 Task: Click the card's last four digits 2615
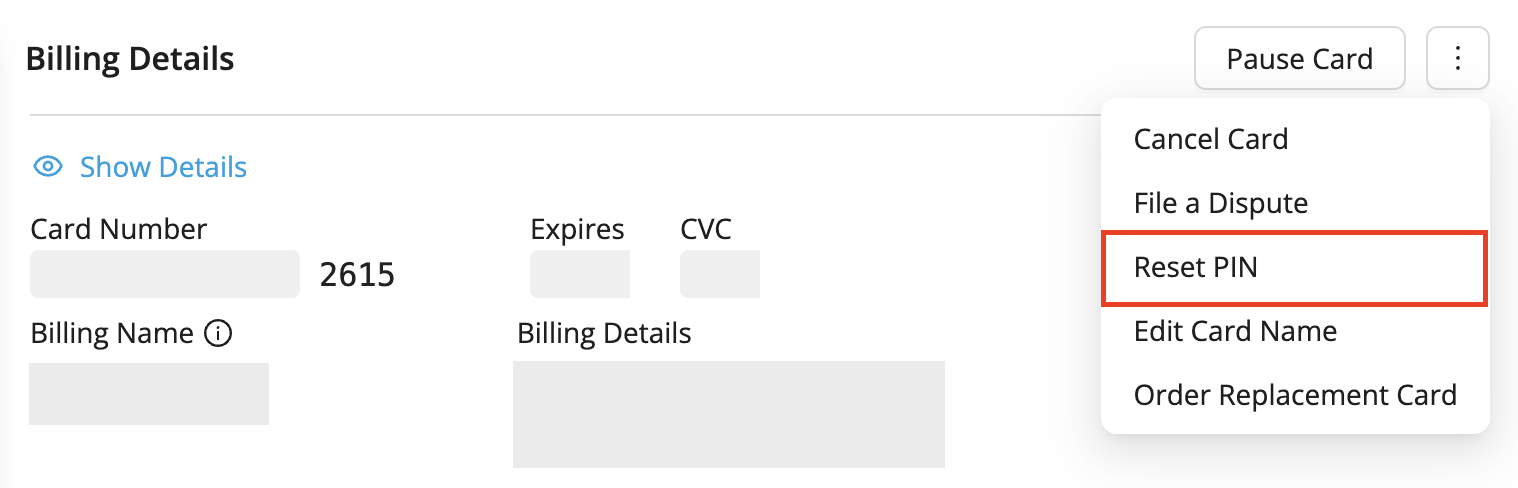(357, 275)
